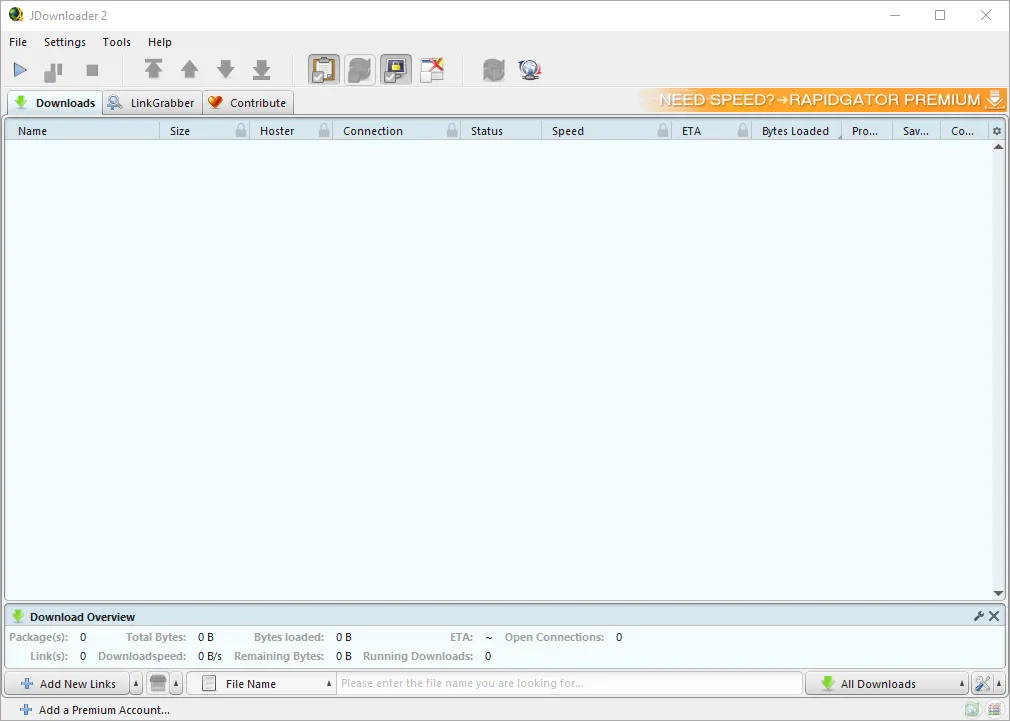Open the File menu
This screenshot has width=1010, height=721.
[18, 42]
